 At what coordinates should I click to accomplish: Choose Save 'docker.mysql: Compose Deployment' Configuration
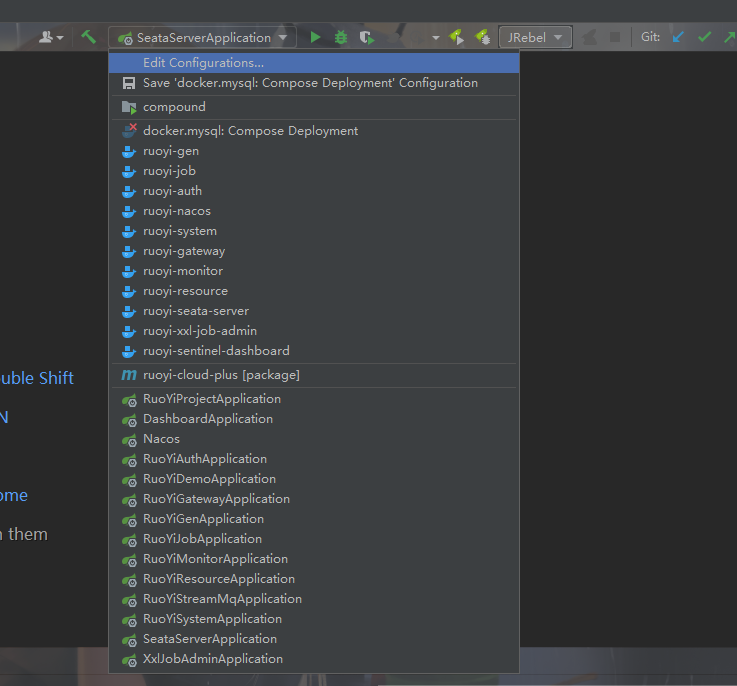coord(310,83)
